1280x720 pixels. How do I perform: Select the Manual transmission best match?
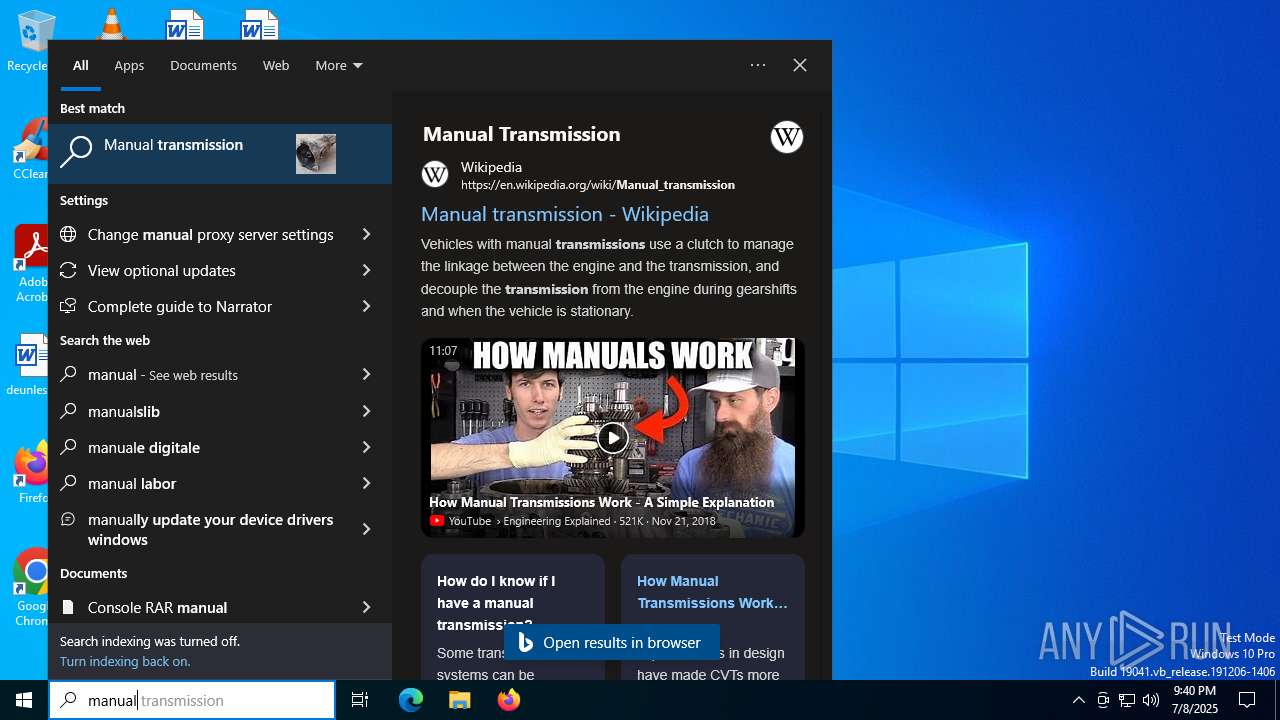(220, 154)
